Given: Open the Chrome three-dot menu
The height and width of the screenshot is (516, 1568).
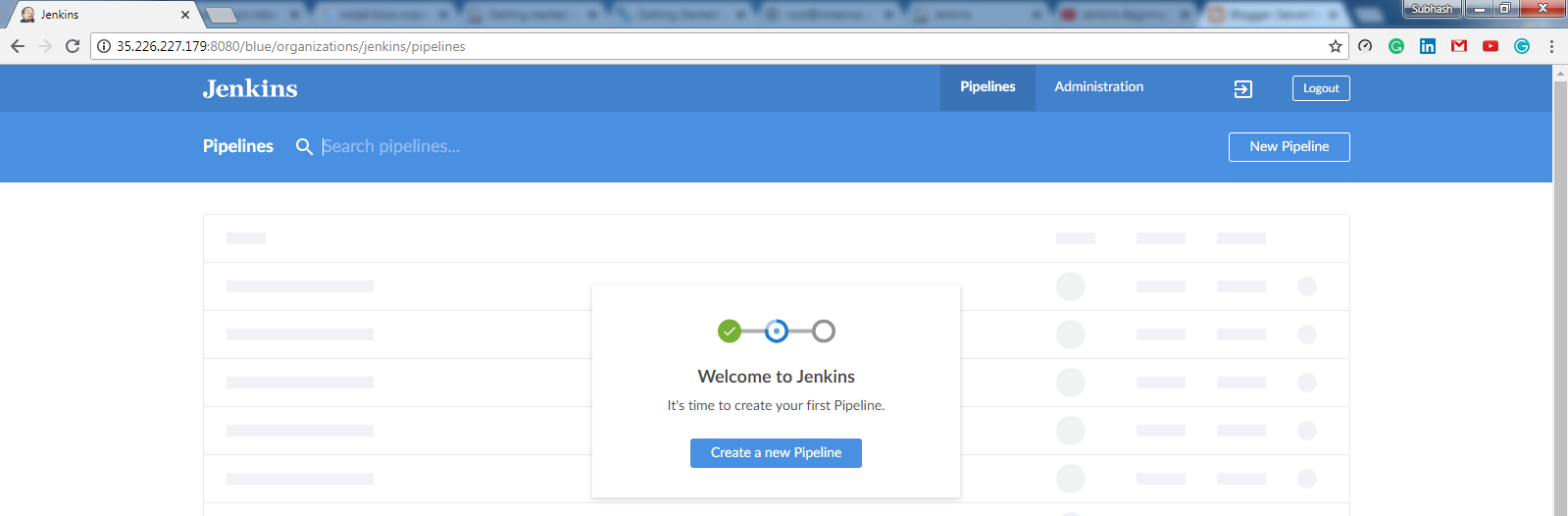Looking at the screenshot, I should click(x=1551, y=46).
